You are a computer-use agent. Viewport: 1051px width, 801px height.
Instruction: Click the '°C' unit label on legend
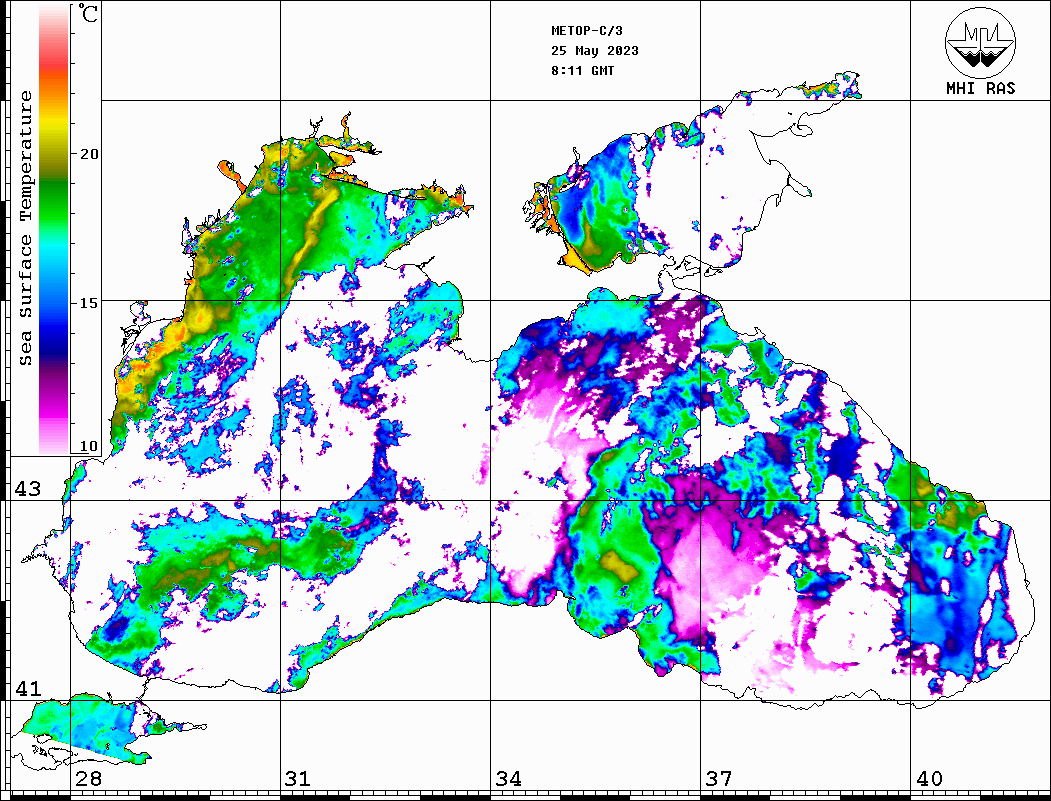click(x=88, y=13)
